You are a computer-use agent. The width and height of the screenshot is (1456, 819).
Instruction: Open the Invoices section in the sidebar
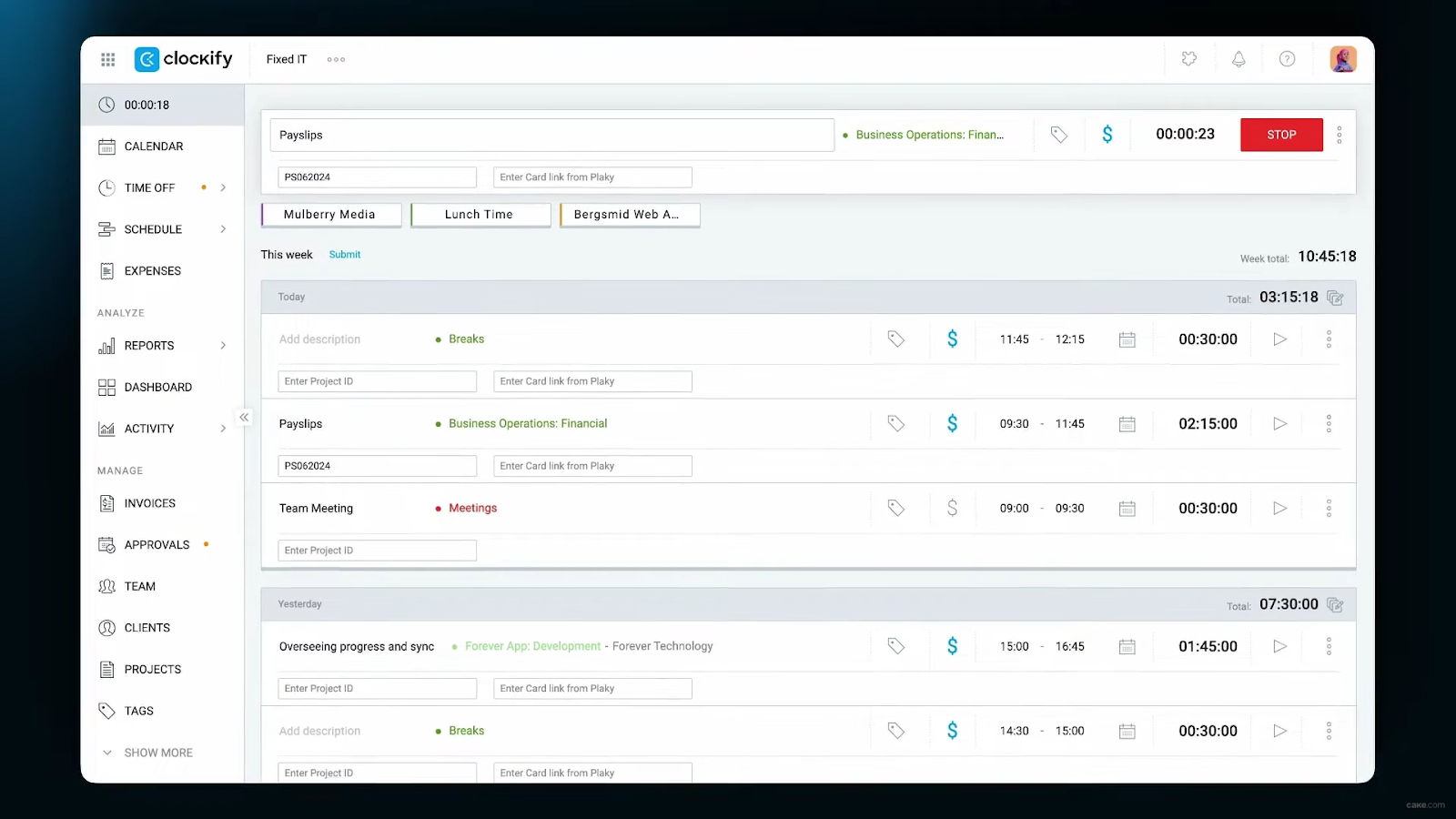pyautogui.click(x=150, y=502)
